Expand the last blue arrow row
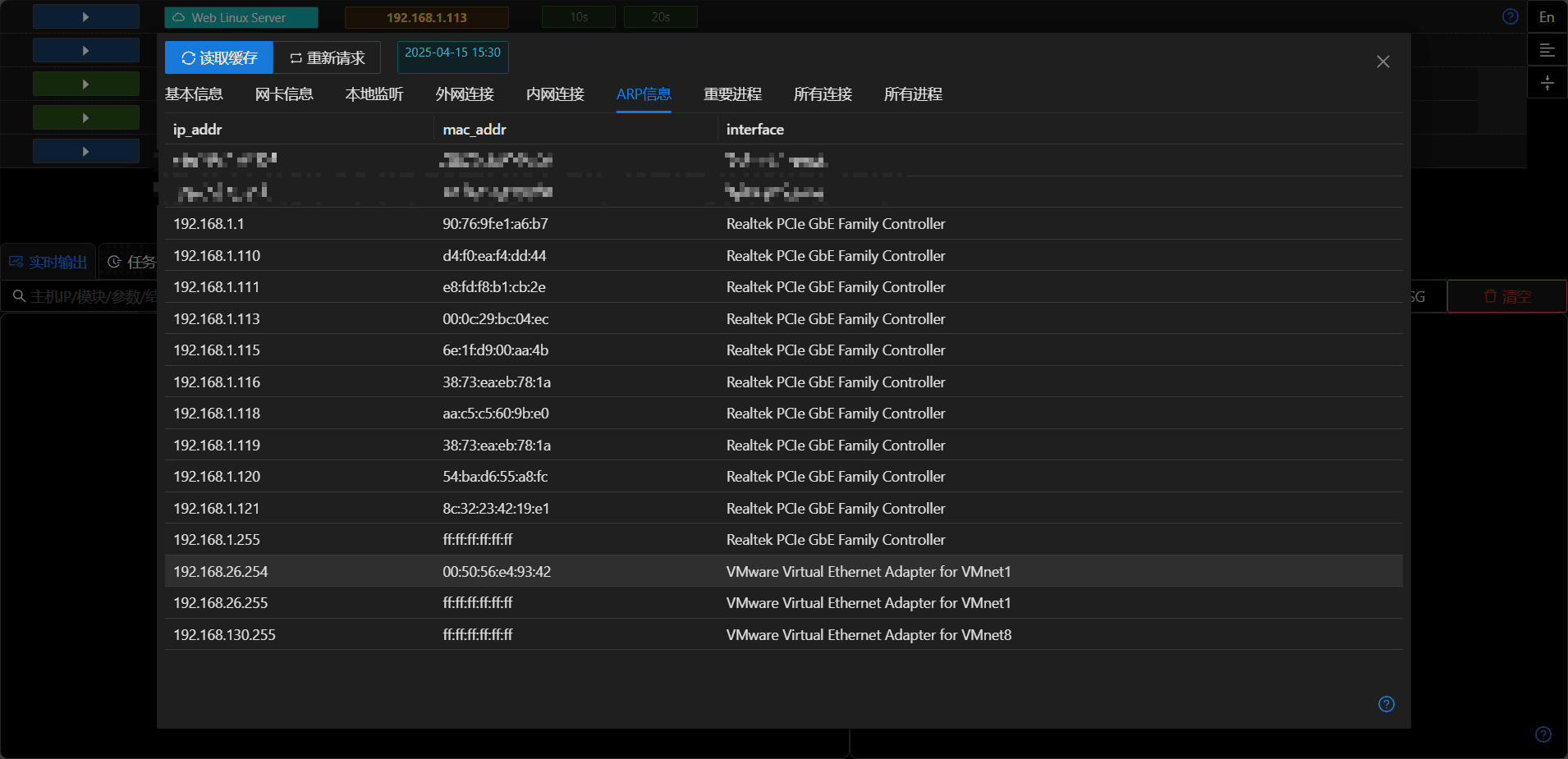Image resolution: width=1568 pixels, height=759 pixels. coord(86,151)
